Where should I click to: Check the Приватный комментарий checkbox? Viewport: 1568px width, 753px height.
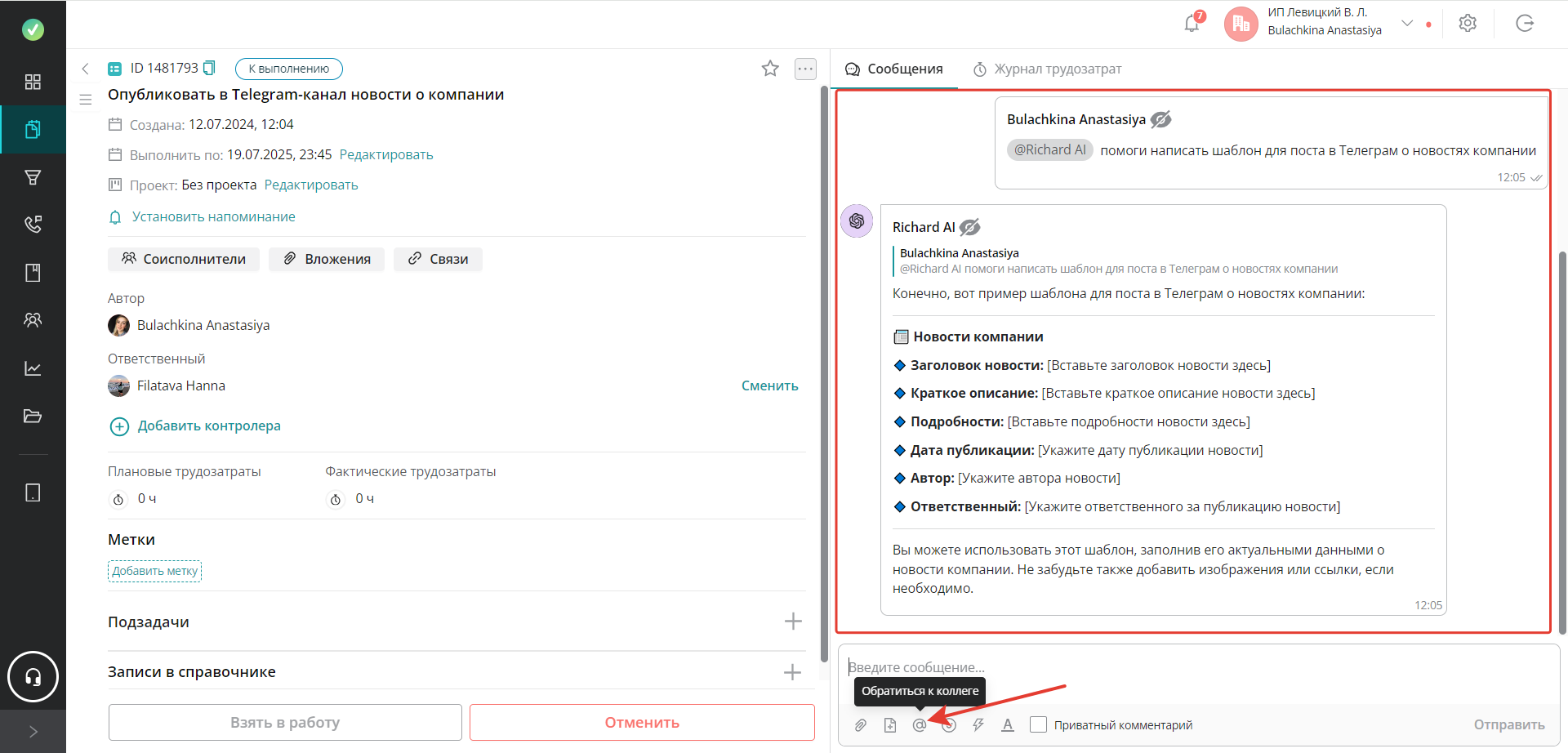point(1038,724)
